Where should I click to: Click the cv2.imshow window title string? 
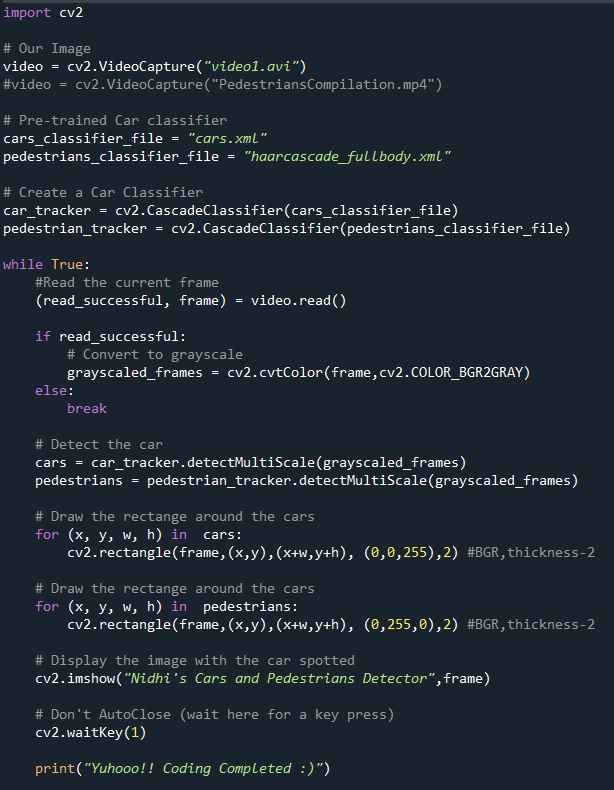280,679
